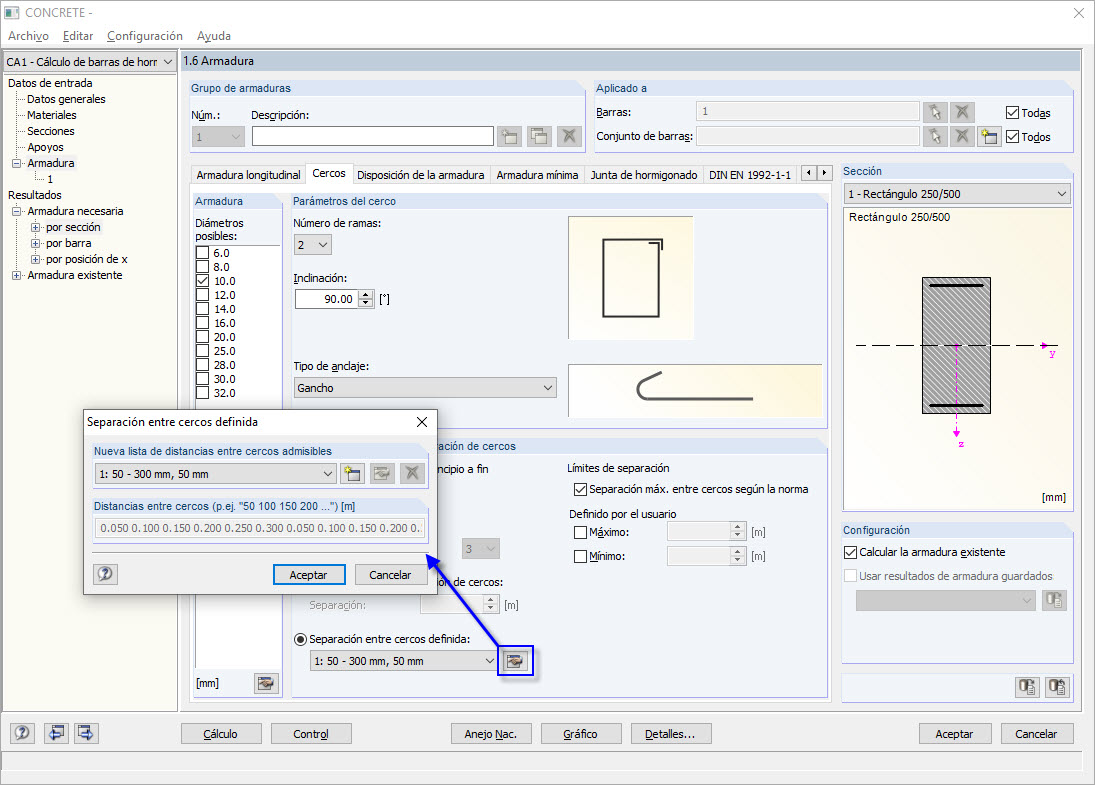
Task: Open CA1 case dropdown
Action: (x=168, y=62)
